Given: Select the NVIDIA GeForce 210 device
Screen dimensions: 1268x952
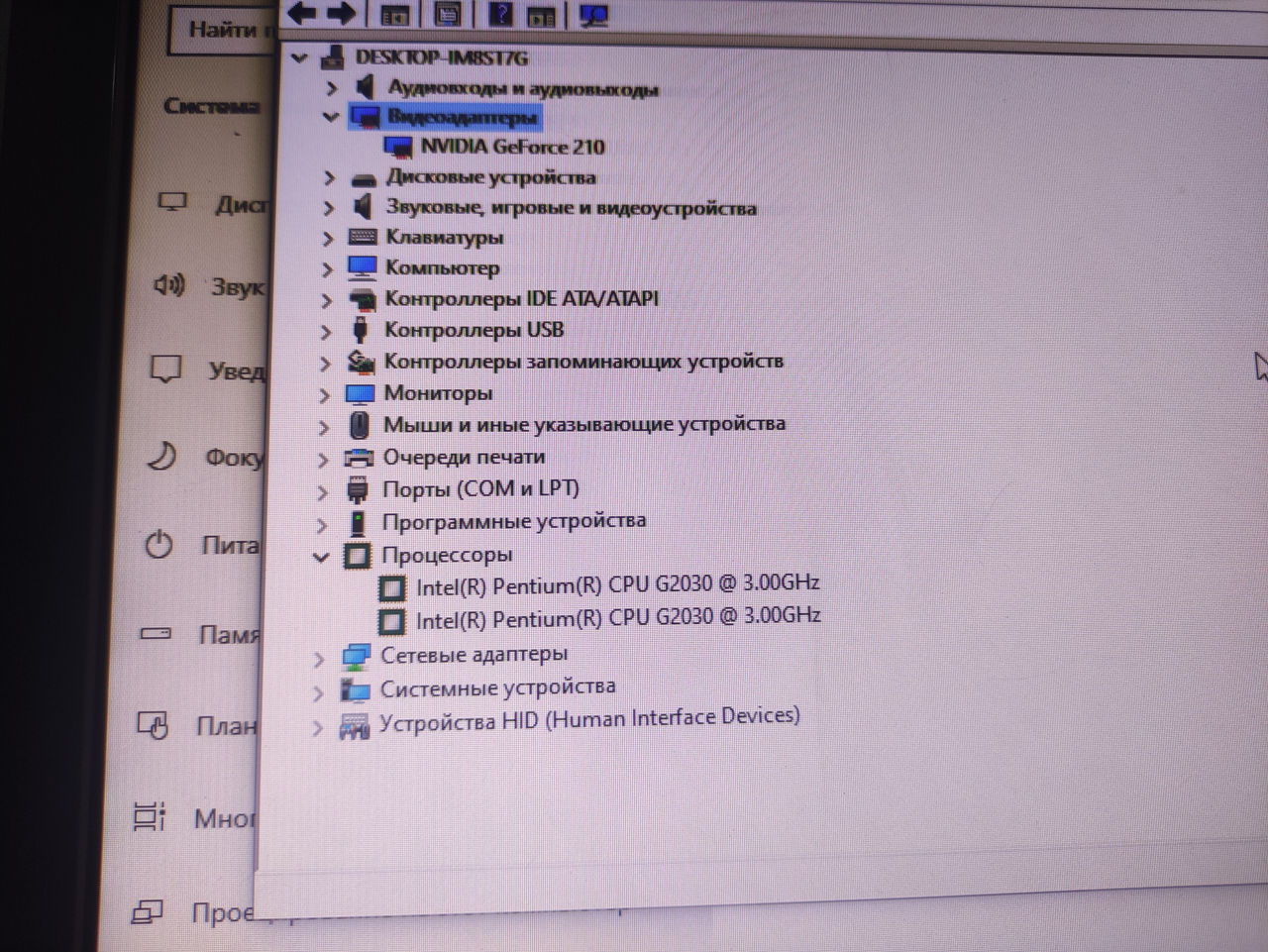Looking at the screenshot, I should point(511,147).
